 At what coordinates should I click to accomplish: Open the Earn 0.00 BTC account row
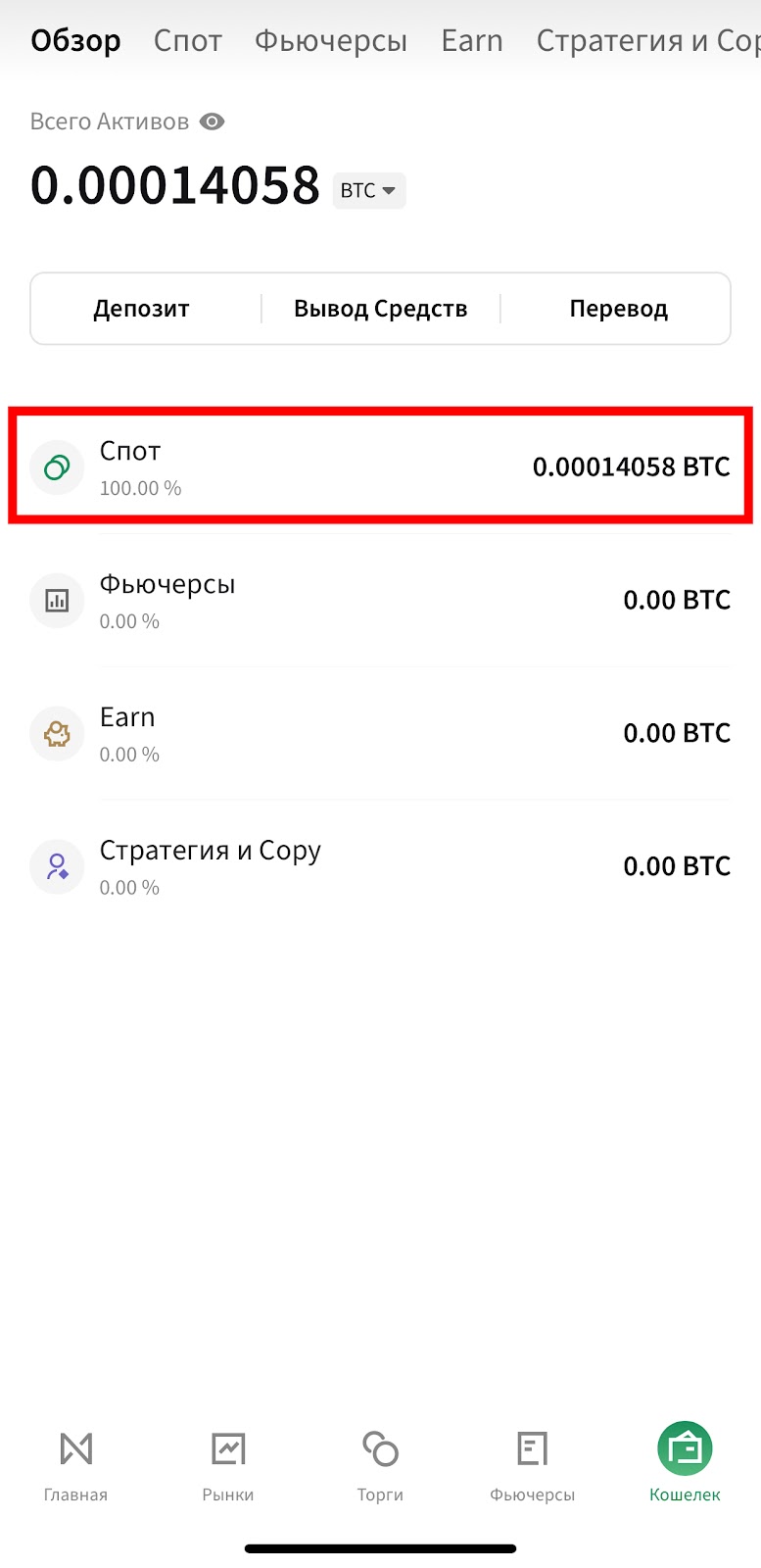pos(380,733)
